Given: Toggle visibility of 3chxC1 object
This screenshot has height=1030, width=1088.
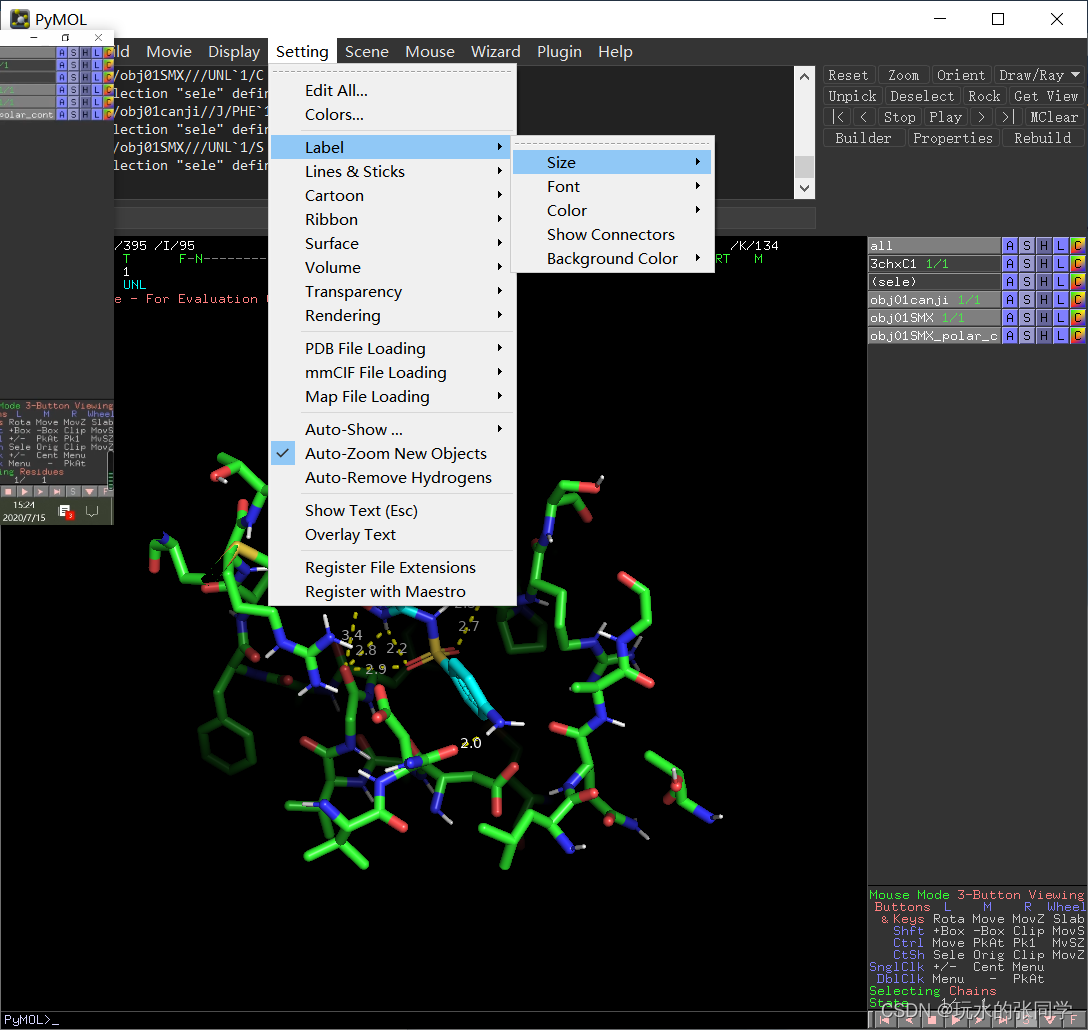Looking at the screenshot, I should 934,264.
